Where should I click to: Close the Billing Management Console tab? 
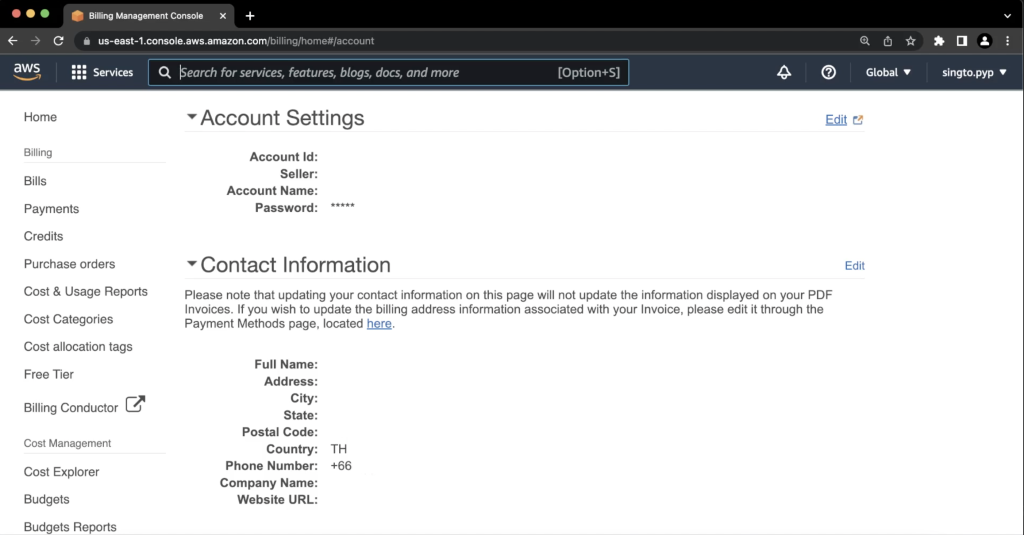click(223, 16)
